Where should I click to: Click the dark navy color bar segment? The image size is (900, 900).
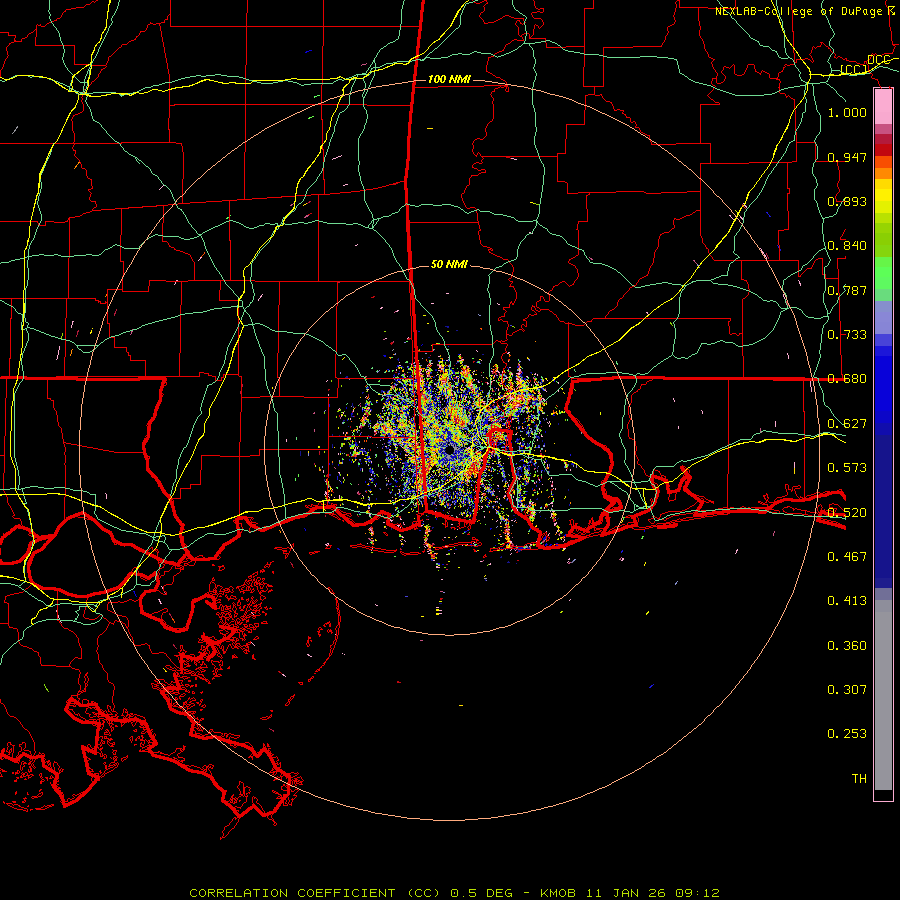[883, 511]
